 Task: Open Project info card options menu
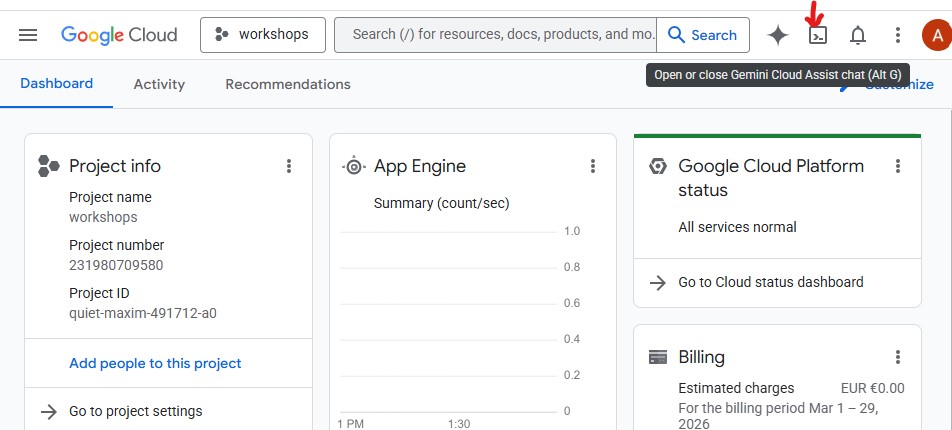click(289, 166)
